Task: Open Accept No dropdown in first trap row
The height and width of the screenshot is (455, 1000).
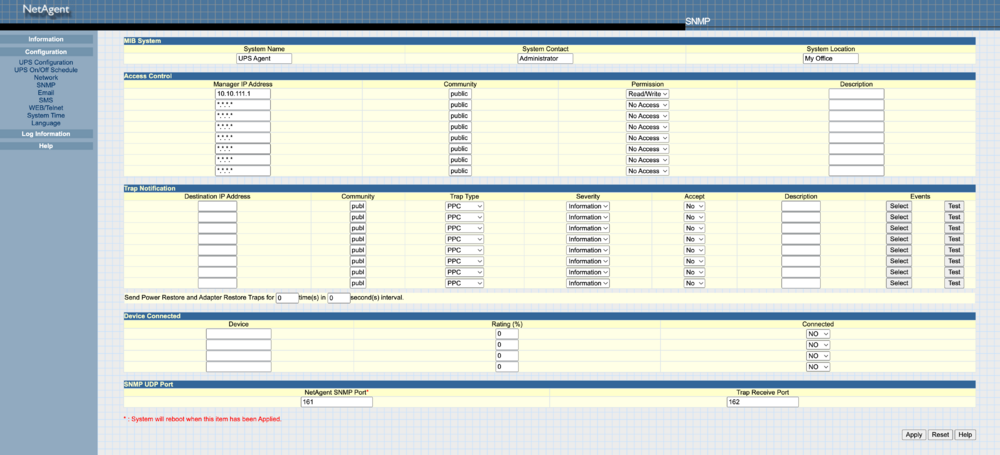Action: click(x=695, y=206)
